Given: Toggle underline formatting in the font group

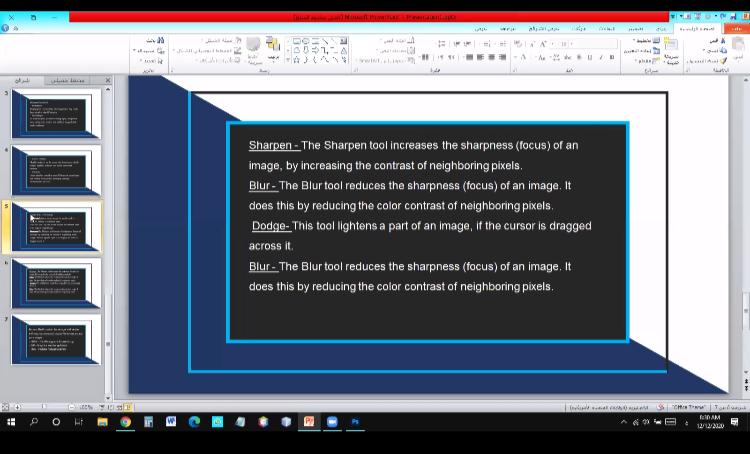Looking at the screenshot, I should [590, 57].
